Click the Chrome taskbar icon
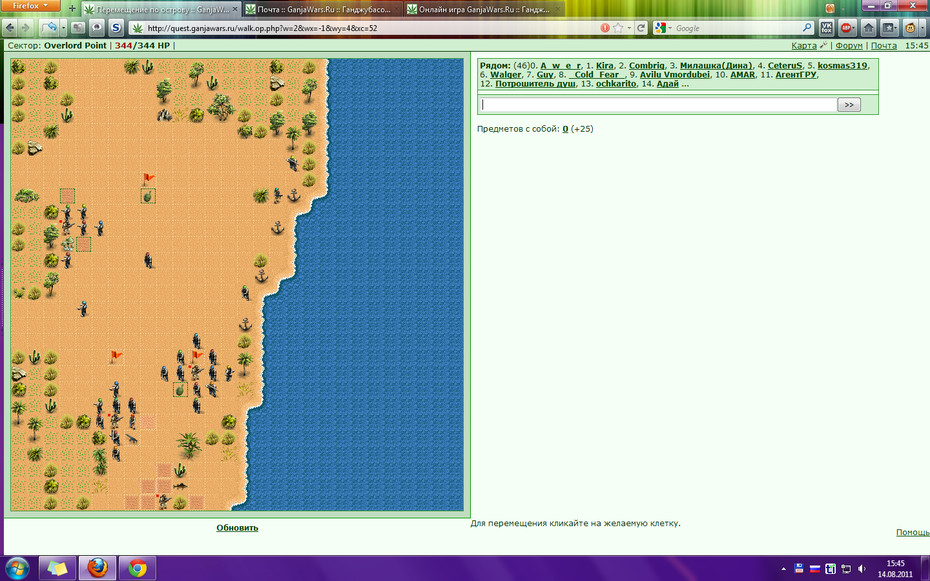The image size is (930, 581). tap(137, 568)
